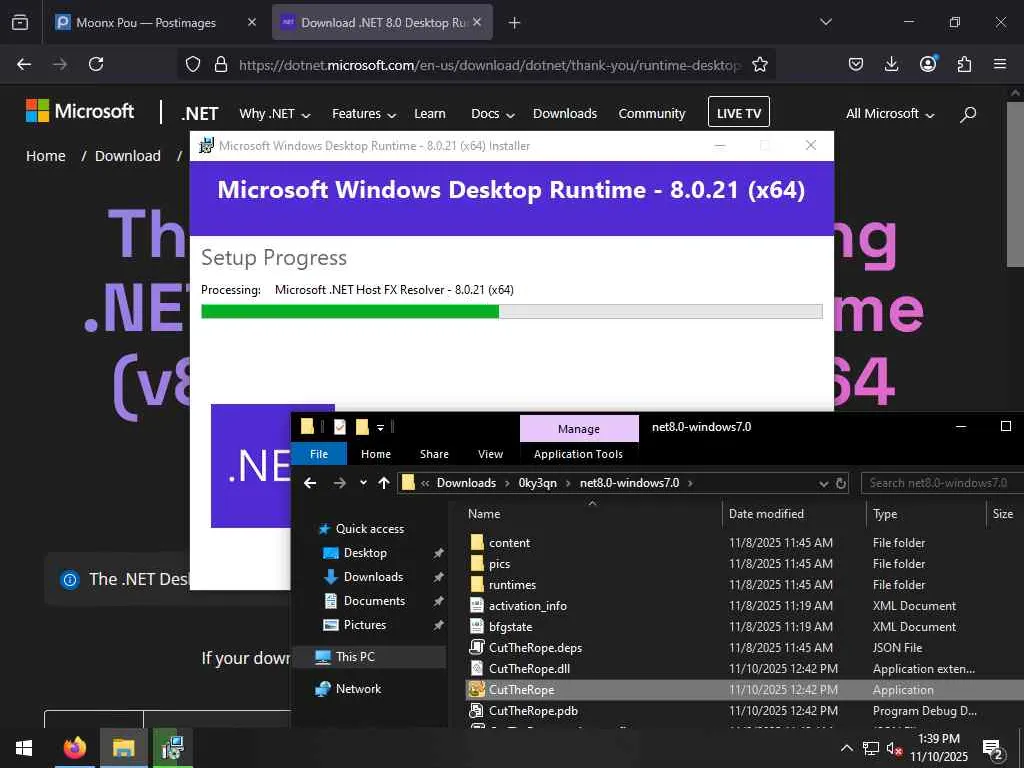Viewport: 1024px width, 768px height.
Task: Click the Firefox tab manager icon
Action: click(x=20, y=22)
